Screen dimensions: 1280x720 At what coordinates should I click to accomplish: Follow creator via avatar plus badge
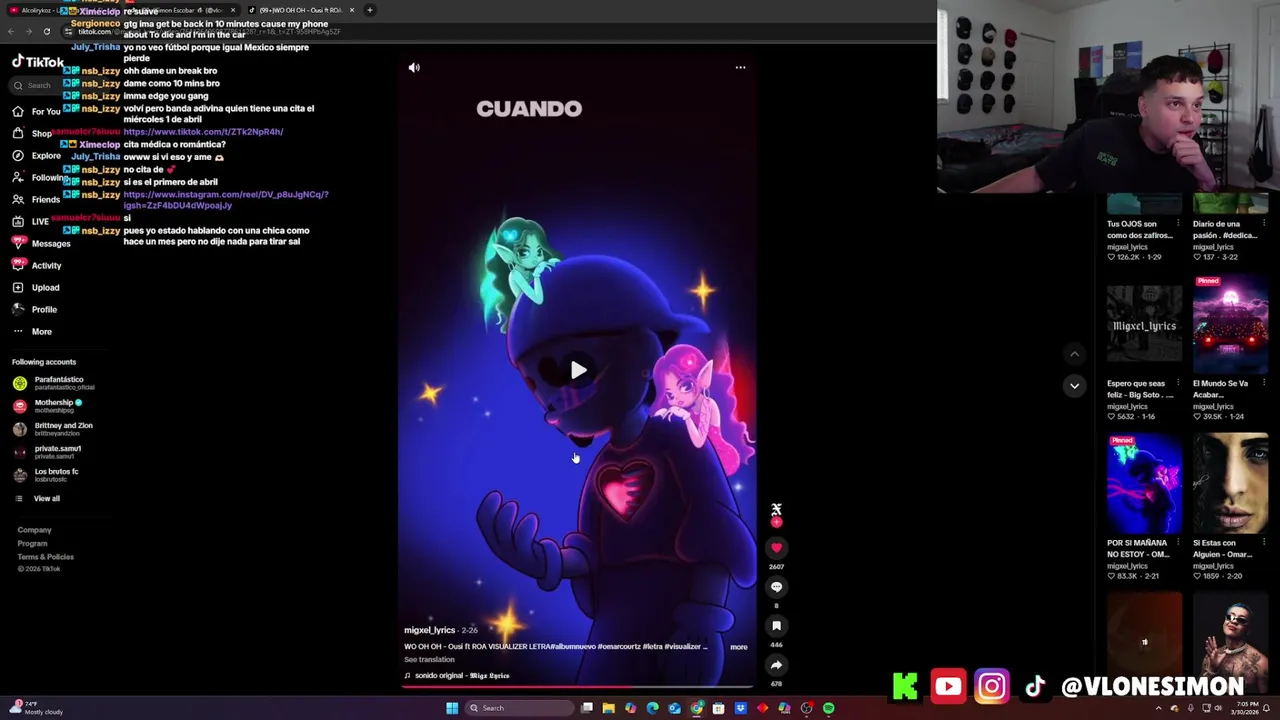(x=776, y=522)
